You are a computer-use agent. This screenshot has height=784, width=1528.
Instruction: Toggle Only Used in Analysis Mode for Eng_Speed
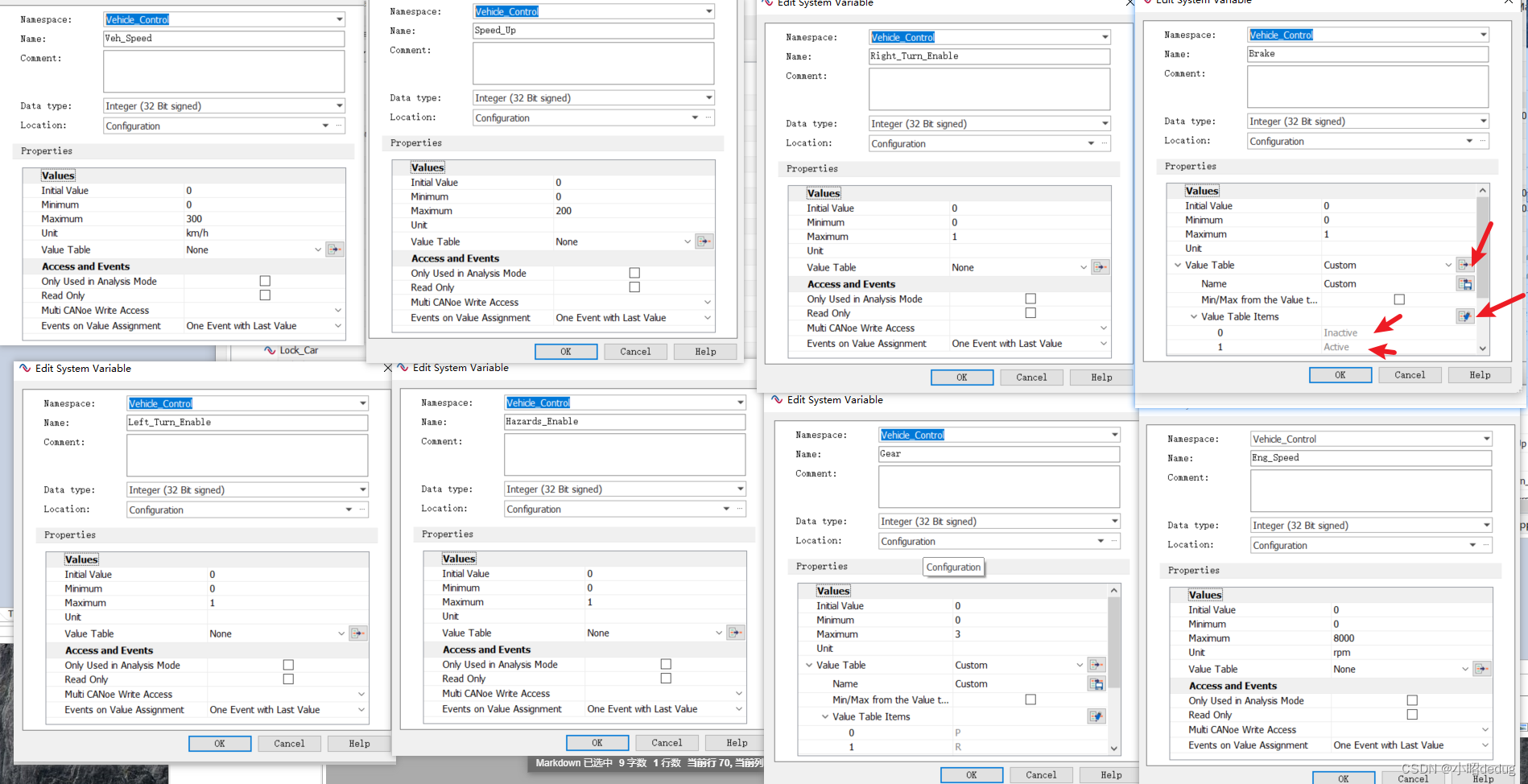(1412, 700)
